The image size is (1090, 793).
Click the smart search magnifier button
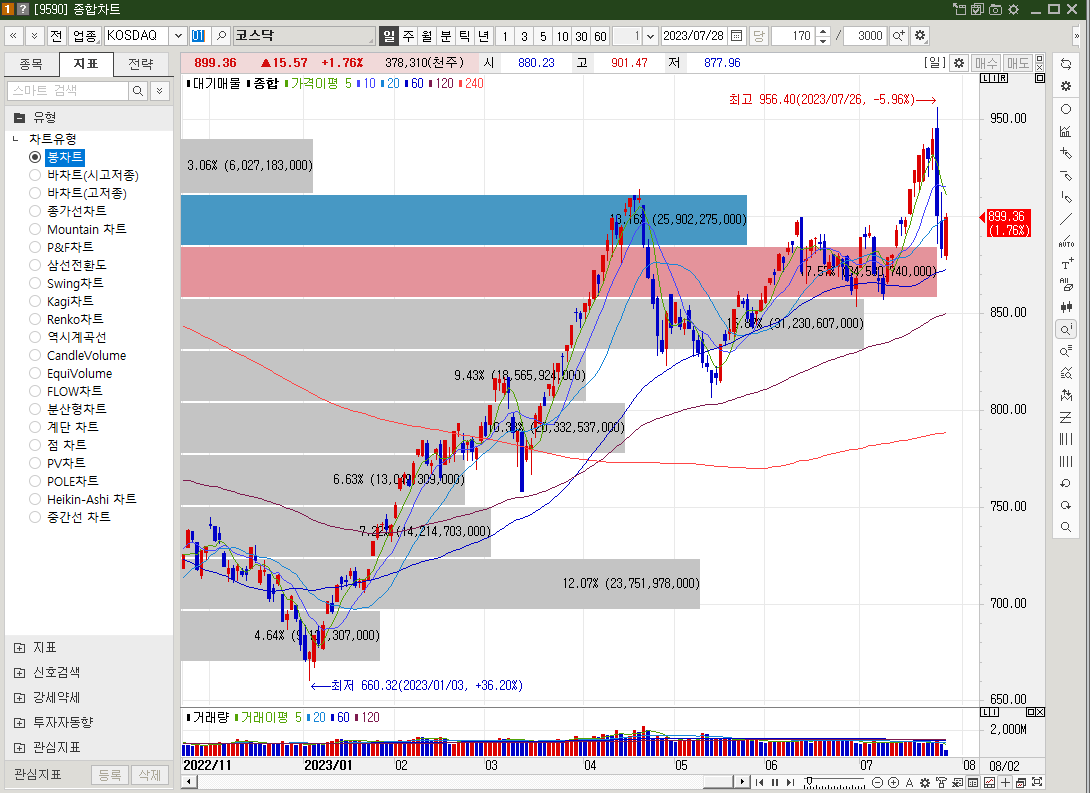pos(138,91)
